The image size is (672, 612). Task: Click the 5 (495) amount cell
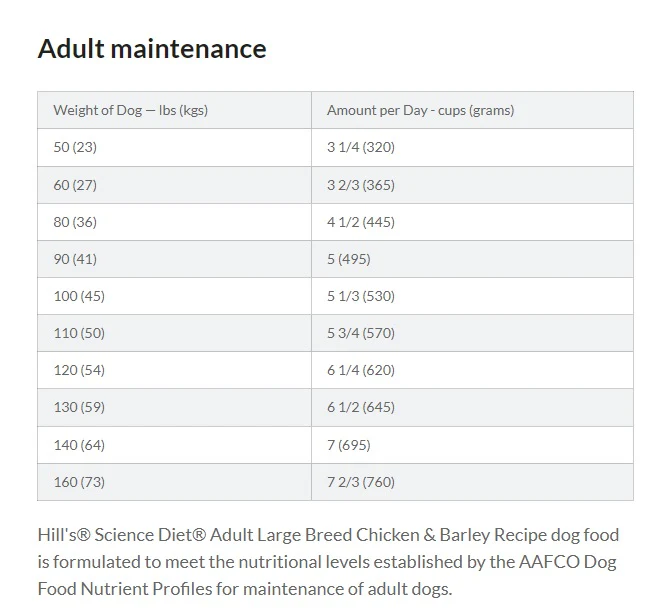[x=472, y=259]
